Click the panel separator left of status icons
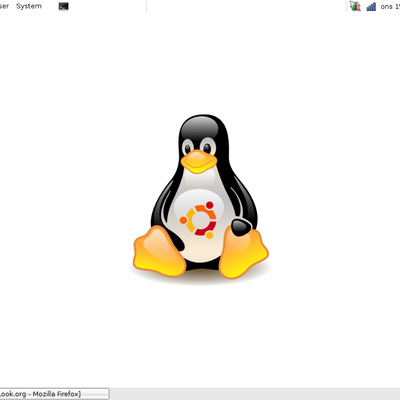 346,6
